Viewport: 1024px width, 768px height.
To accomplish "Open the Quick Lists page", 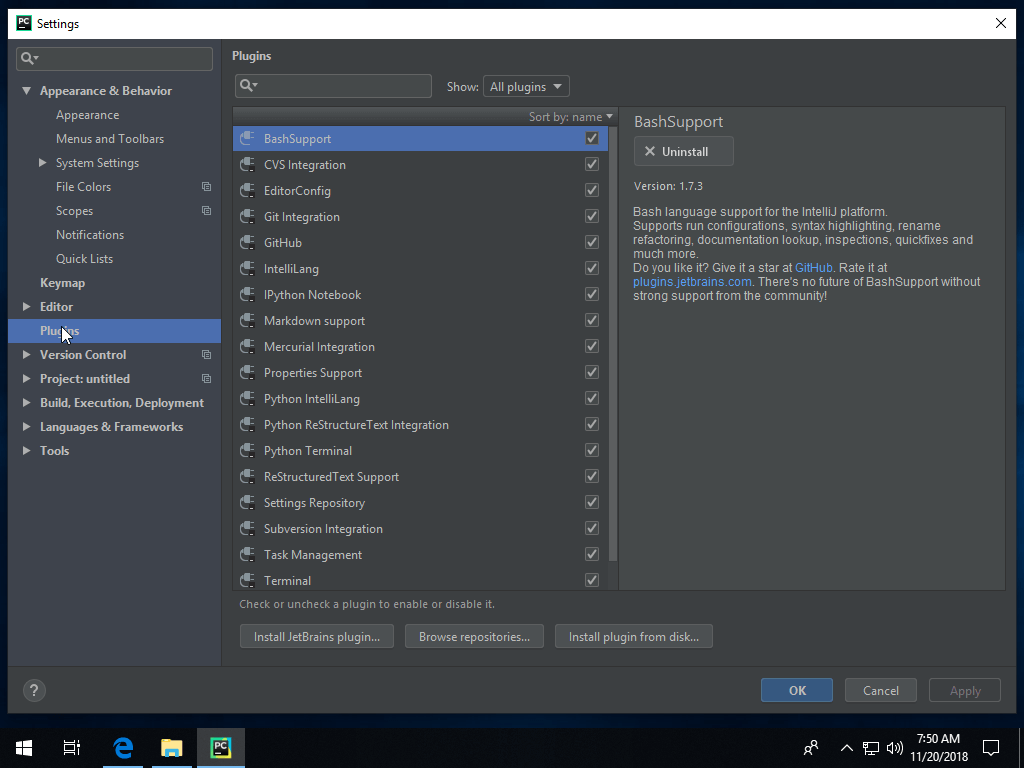I will point(84,259).
